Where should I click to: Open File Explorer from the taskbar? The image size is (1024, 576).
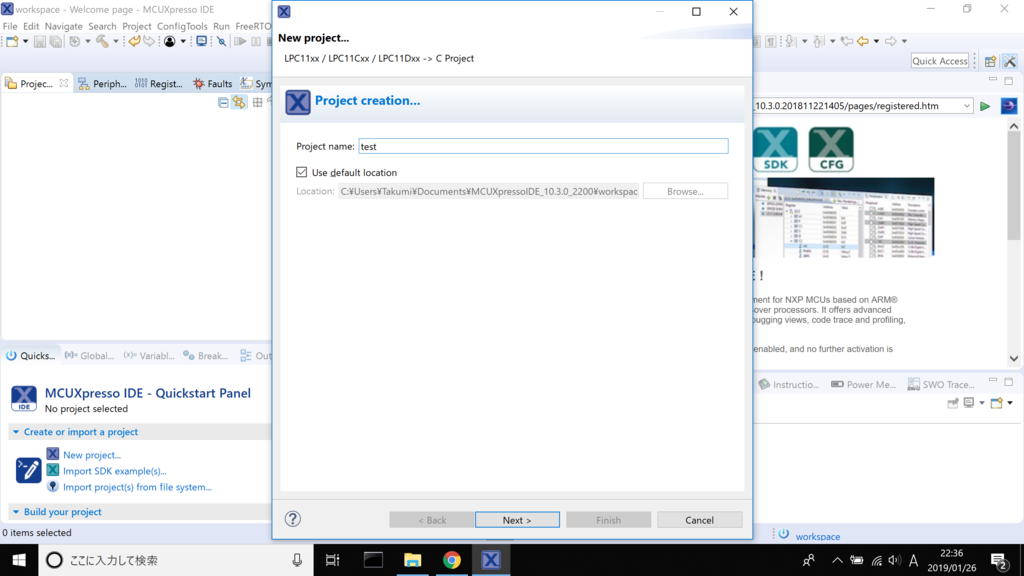(412, 560)
